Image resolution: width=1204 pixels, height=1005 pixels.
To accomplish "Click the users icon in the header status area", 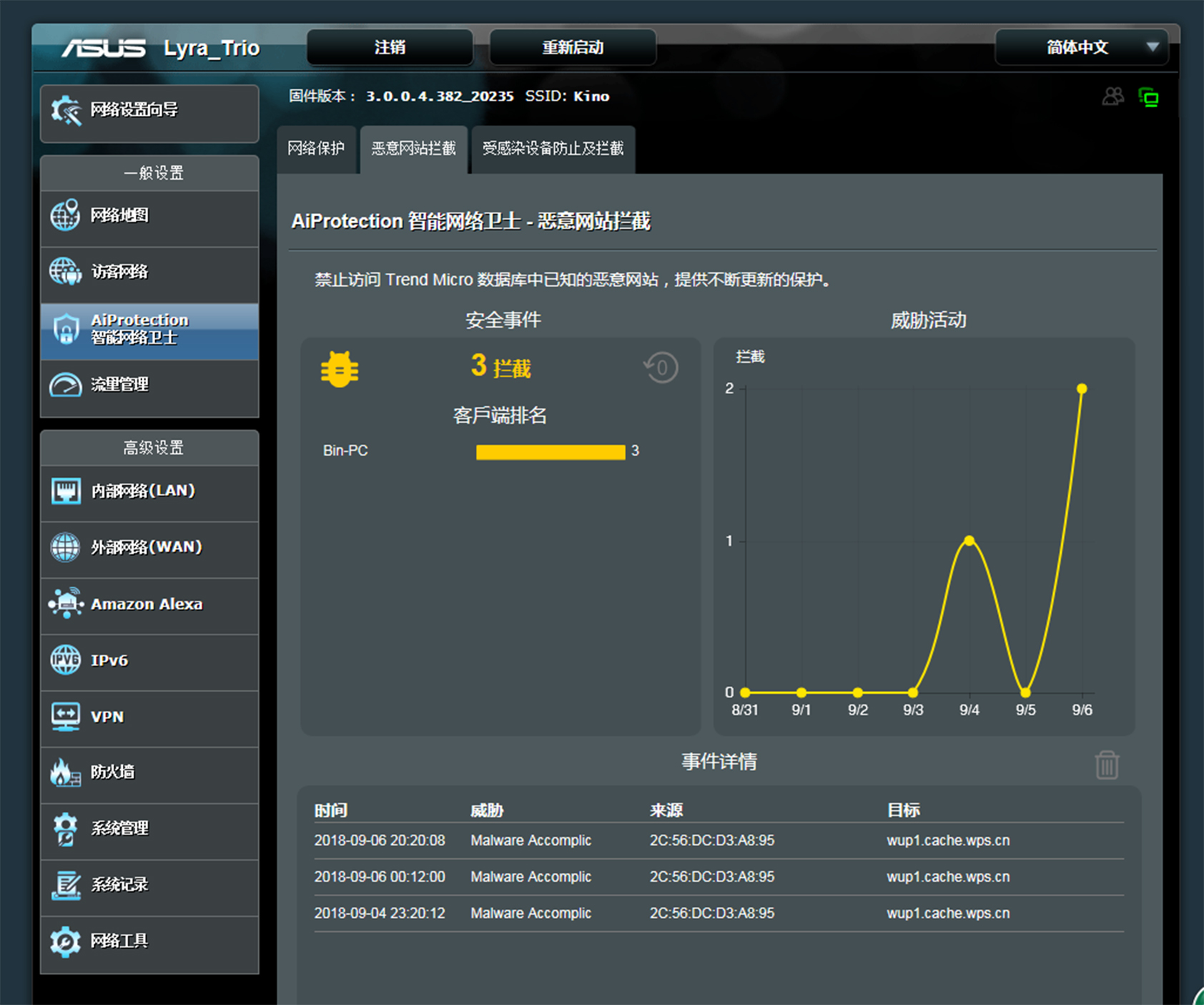I will pos(1112,97).
